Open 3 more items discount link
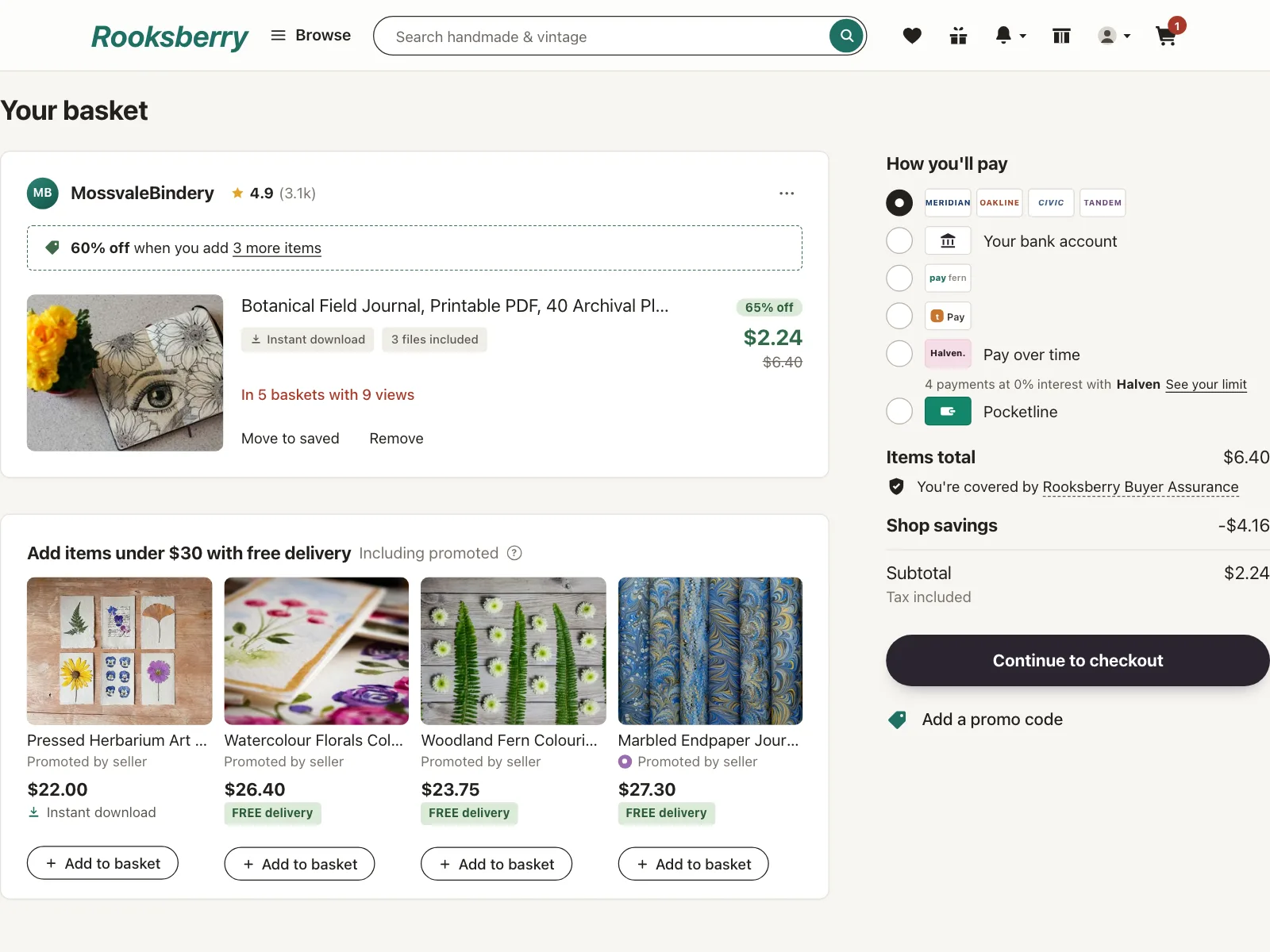Image resolution: width=1270 pixels, height=952 pixels. click(x=277, y=248)
